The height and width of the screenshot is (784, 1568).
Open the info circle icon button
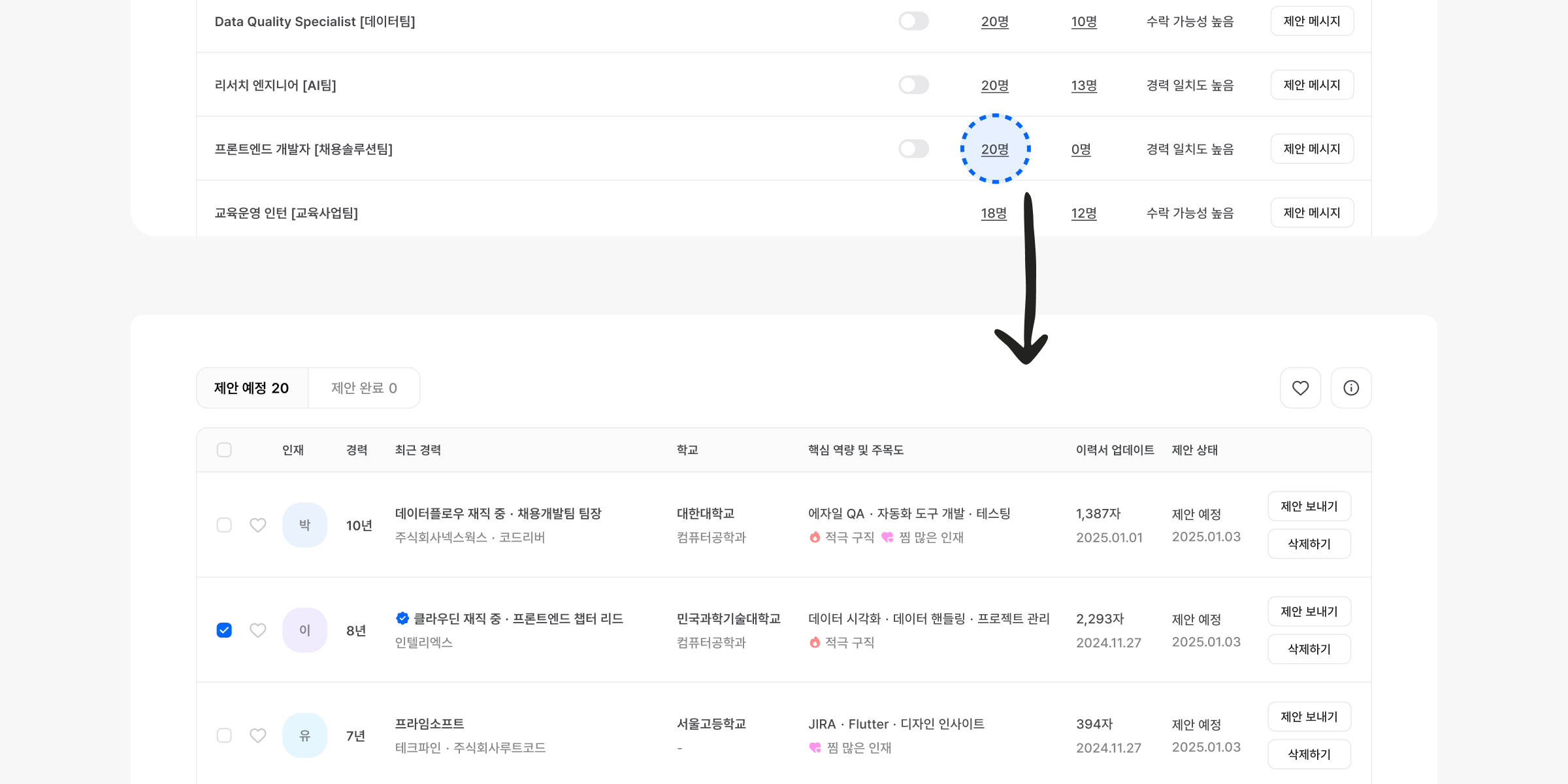point(1351,388)
